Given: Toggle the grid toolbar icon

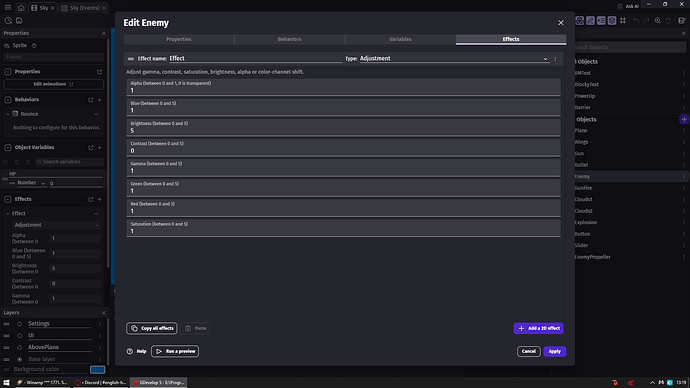Looking at the screenshot, I should pos(623,21).
